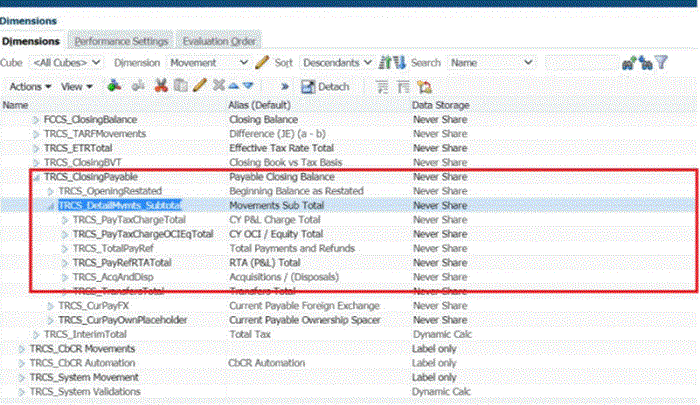Expand the TRCS_CbCR Movements member
The image size is (700, 405).
tap(21, 349)
